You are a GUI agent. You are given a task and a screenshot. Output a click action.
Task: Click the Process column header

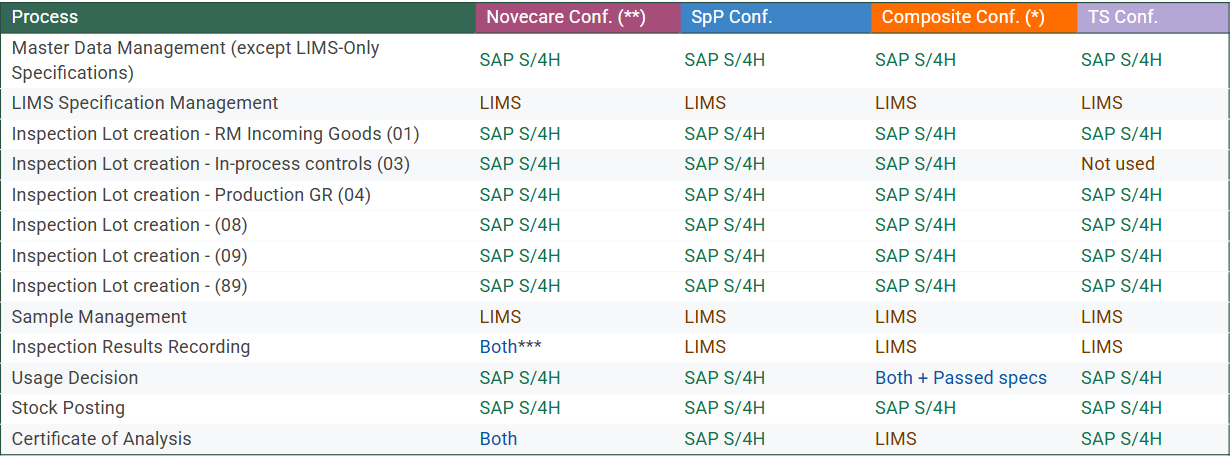click(45, 17)
